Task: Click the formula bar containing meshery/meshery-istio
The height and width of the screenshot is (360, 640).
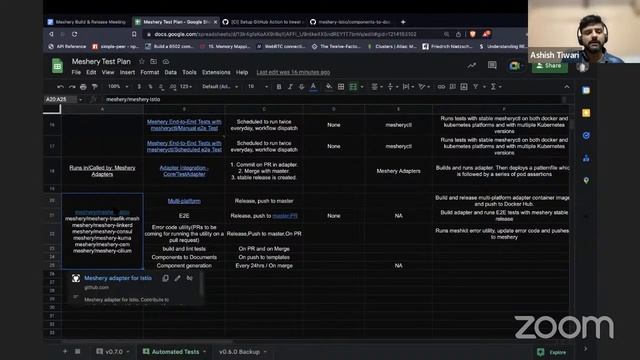Action: [333, 99]
